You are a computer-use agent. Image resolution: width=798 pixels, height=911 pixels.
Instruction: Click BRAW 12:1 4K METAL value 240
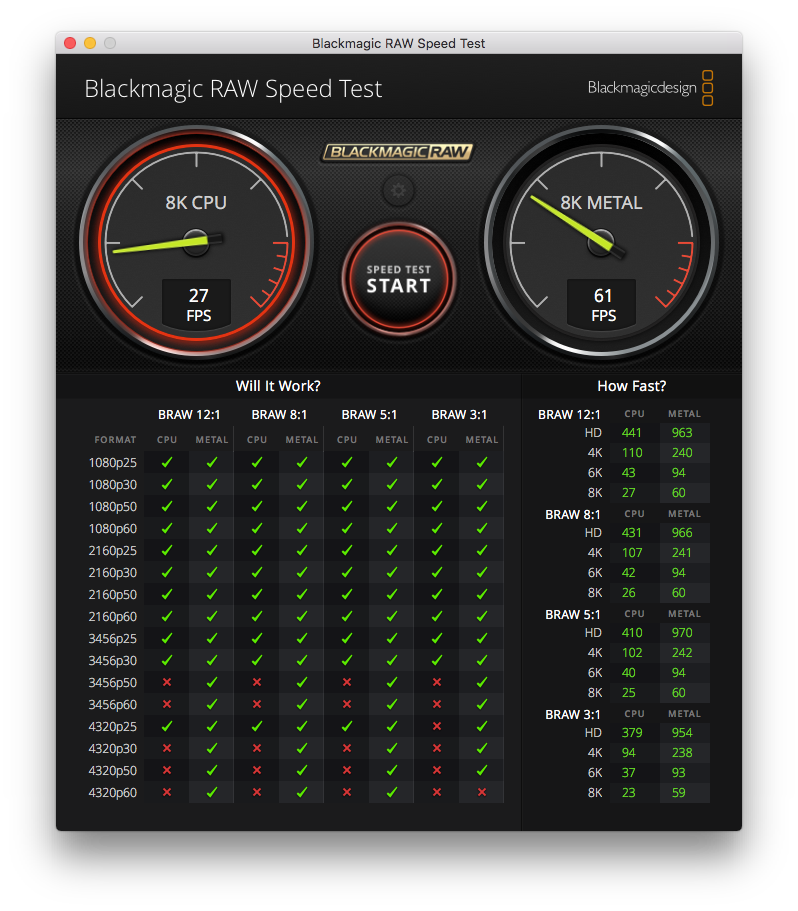[682, 453]
